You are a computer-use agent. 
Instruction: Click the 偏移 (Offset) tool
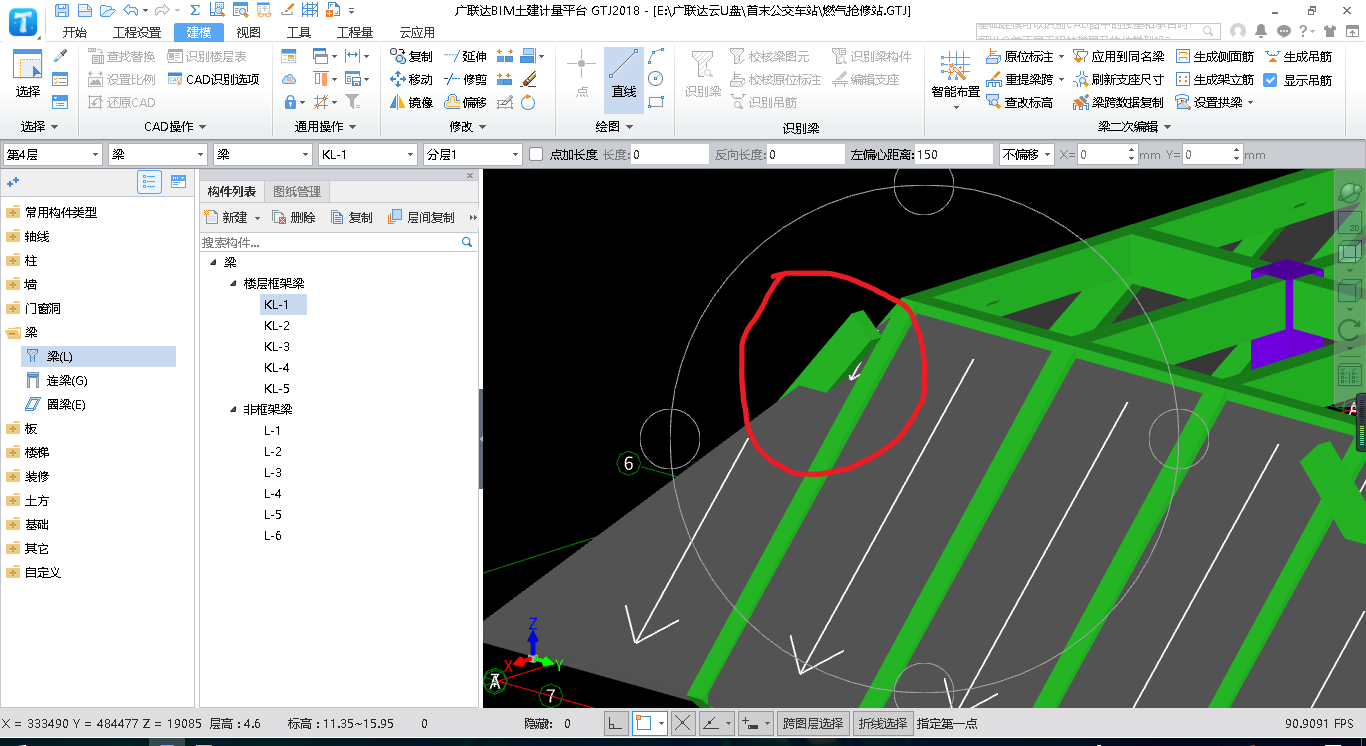click(466, 102)
